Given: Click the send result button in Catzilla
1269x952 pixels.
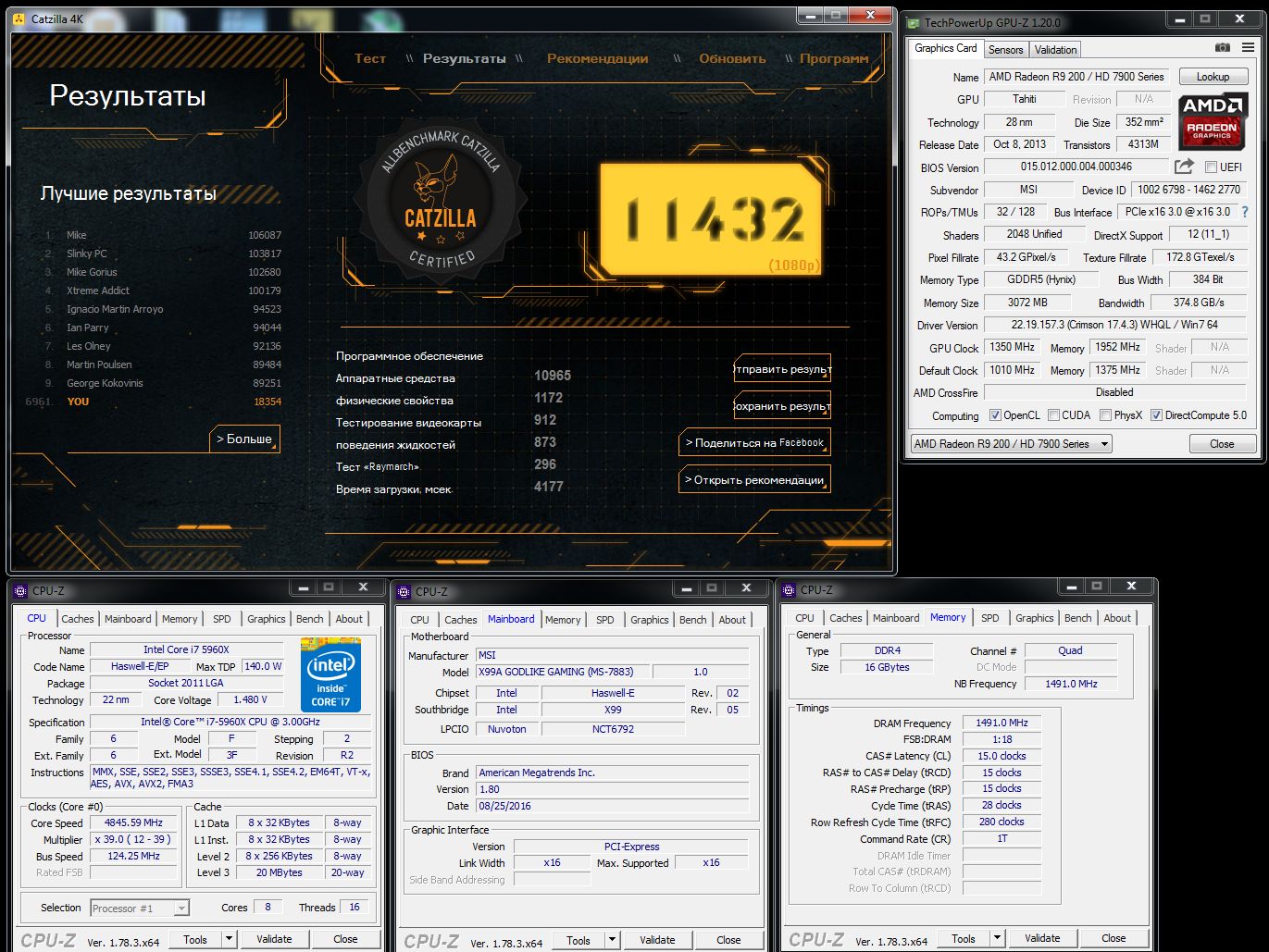Looking at the screenshot, I should (782, 369).
